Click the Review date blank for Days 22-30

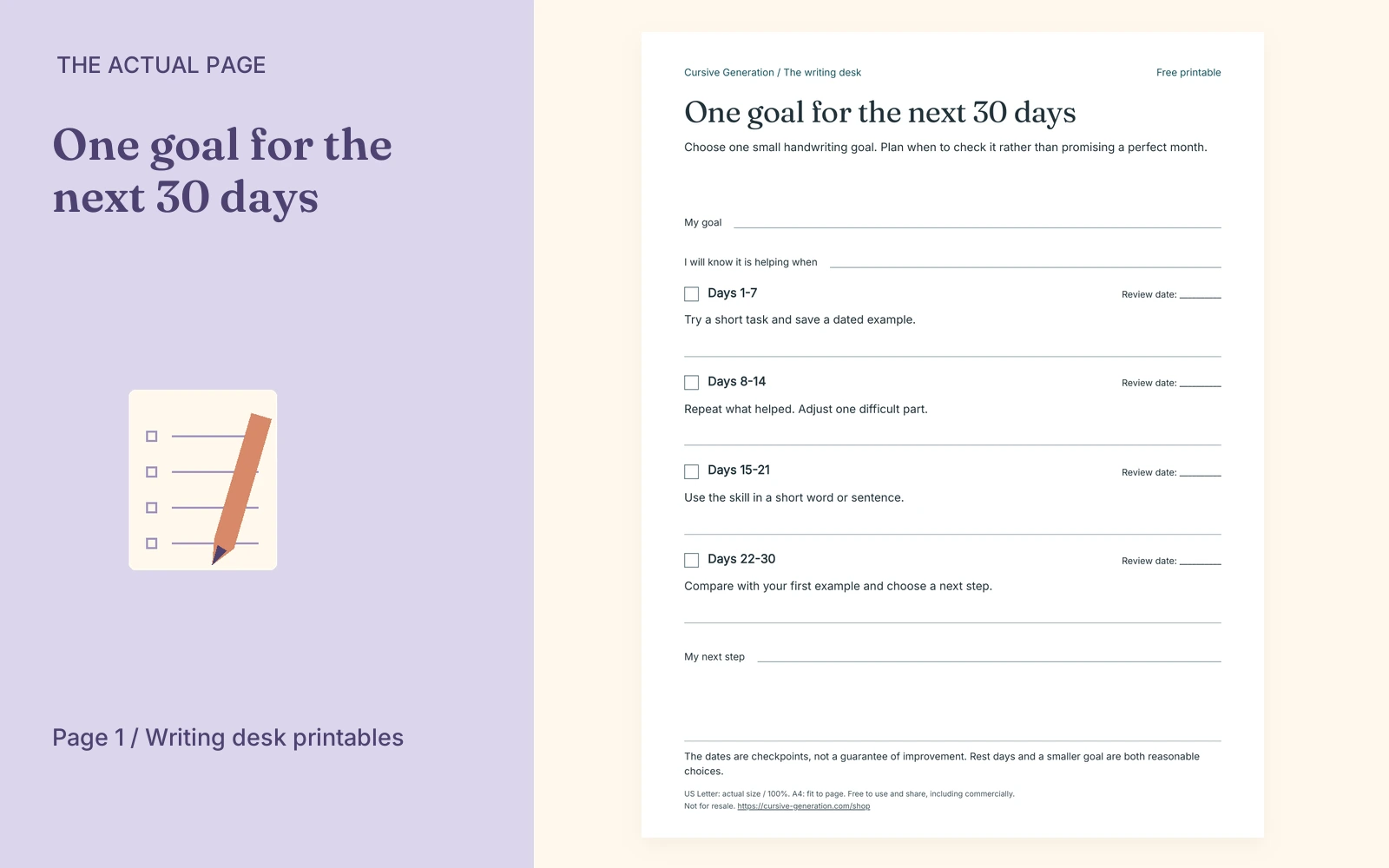pyautogui.click(x=1201, y=562)
